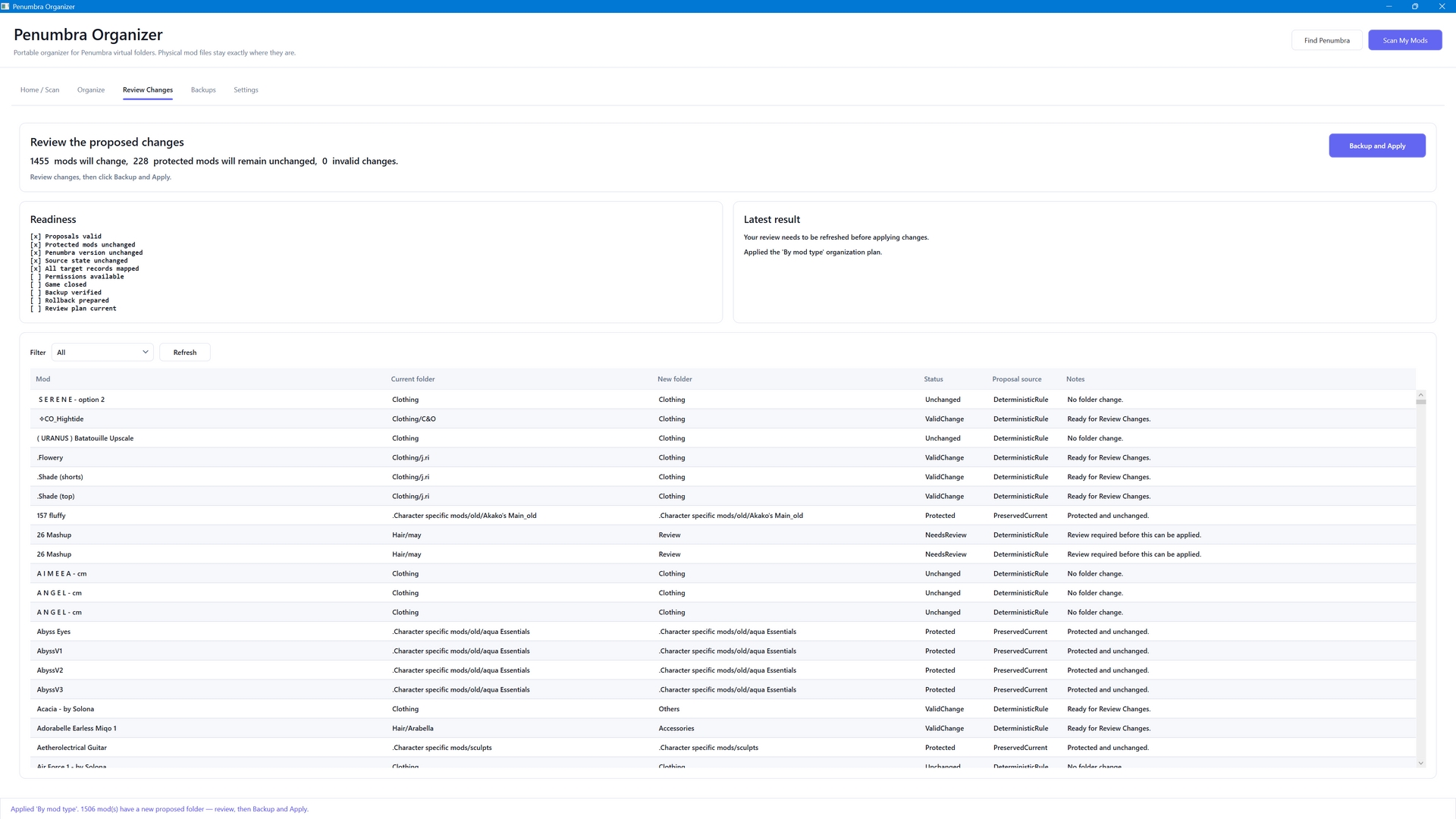Click the Proposal source column header
The height and width of the screenshot is (819, 1456).
[1016, 379]
